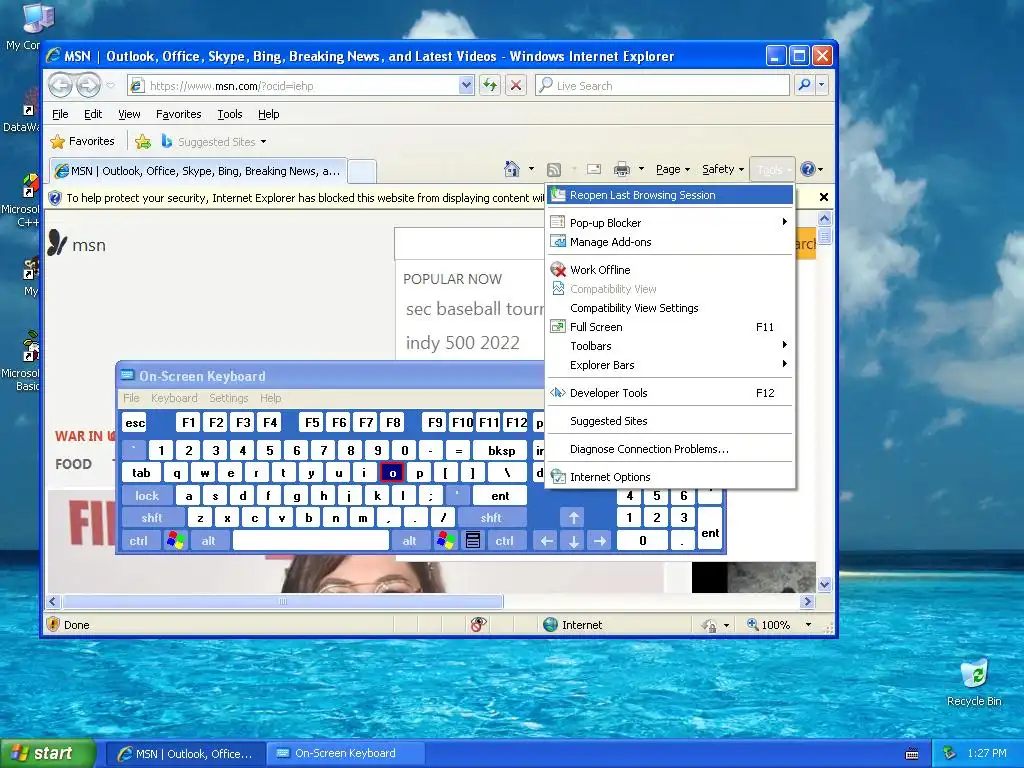The height and width of the screenshot is (768, 1024).
Task: Open the Page menu dropdown
Action: (x=673, y=169)
